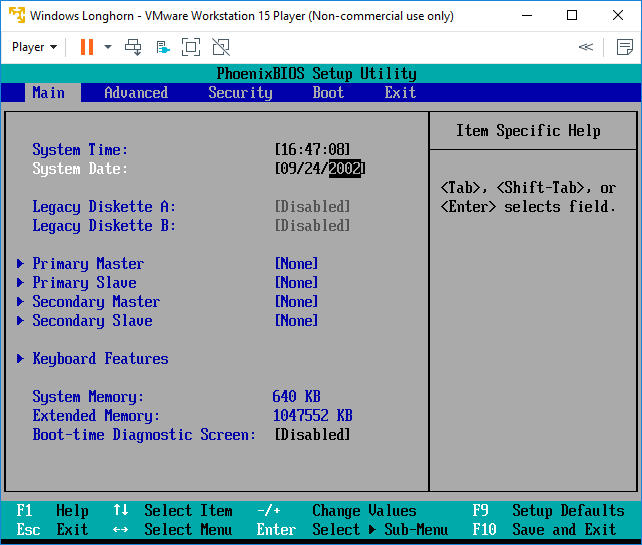642x545 pixels.
Task: Open Keyboard Features entry
Action: coord(100,359)
